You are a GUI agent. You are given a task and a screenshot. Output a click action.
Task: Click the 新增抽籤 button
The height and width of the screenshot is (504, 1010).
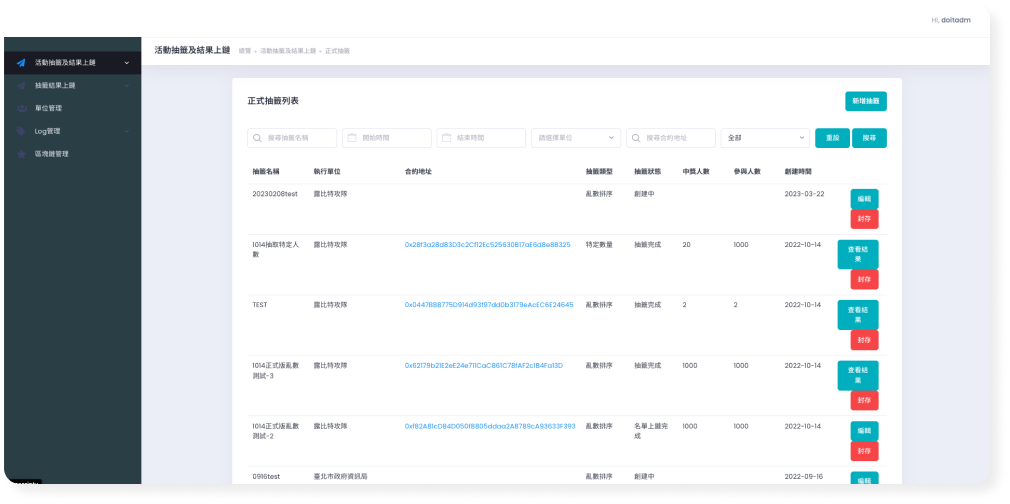click(x=865, y=101)
